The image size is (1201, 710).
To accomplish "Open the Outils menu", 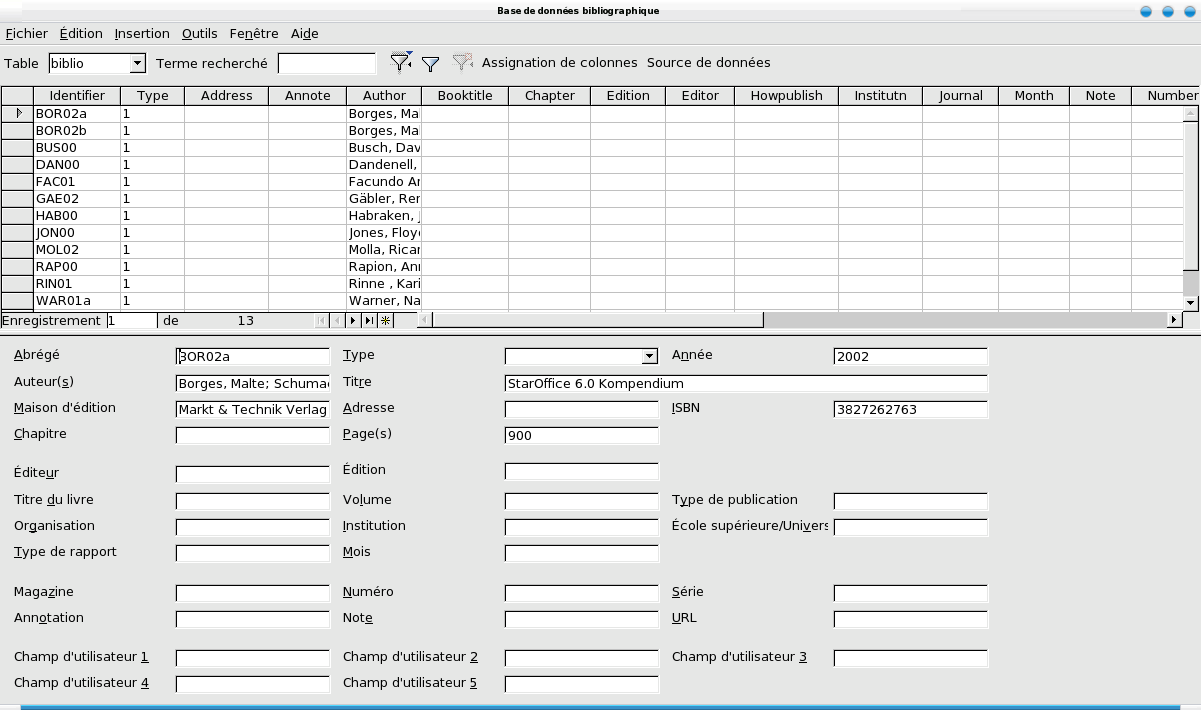I will point(200,34).
